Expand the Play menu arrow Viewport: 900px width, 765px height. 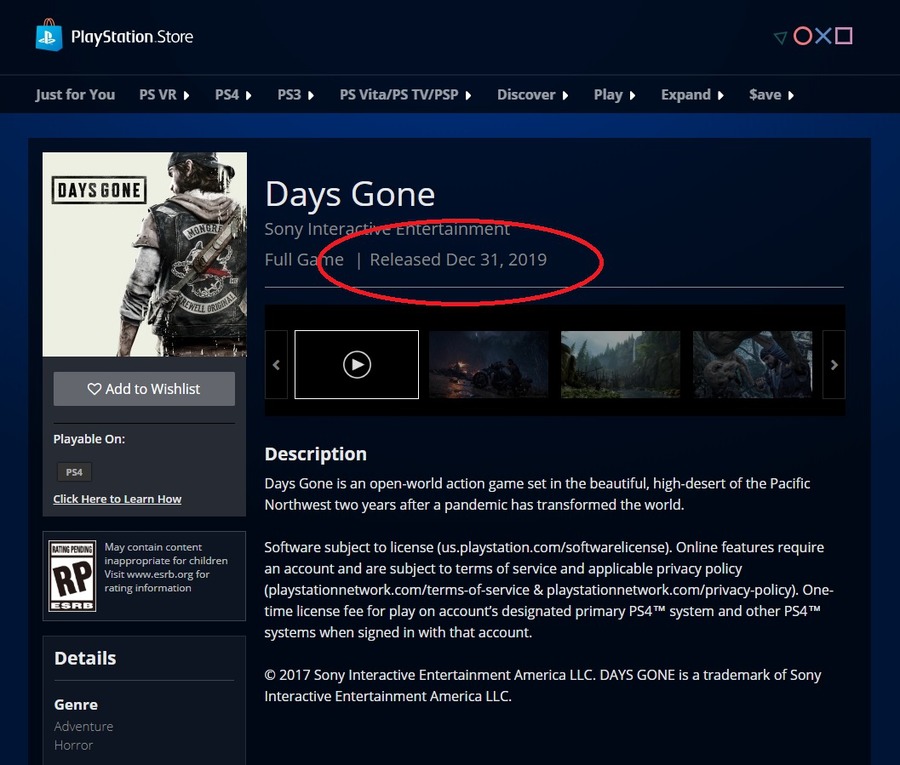click(x=633, y=95)
